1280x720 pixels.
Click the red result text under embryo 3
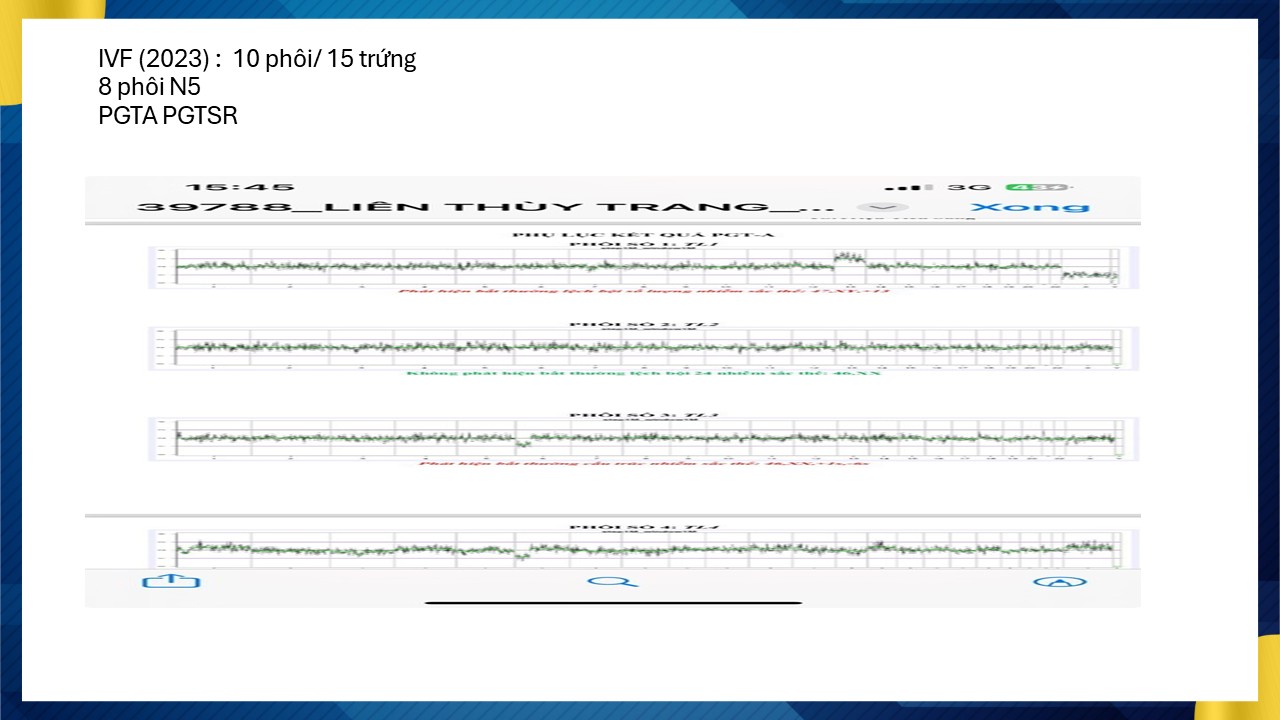(644, 464)
